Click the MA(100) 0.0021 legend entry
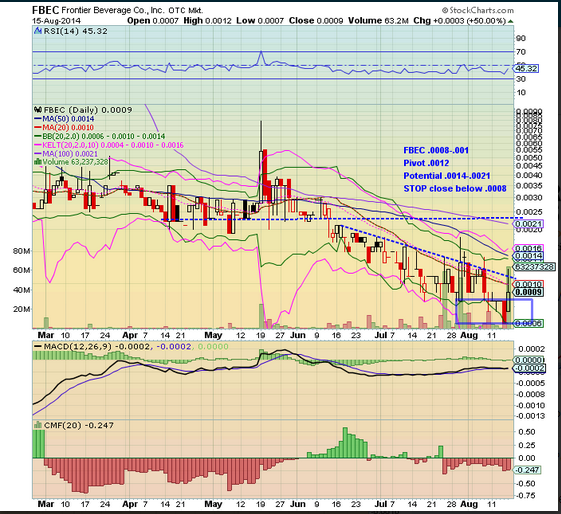Screen dimensions: 561x514 click(x=70, y=153)
